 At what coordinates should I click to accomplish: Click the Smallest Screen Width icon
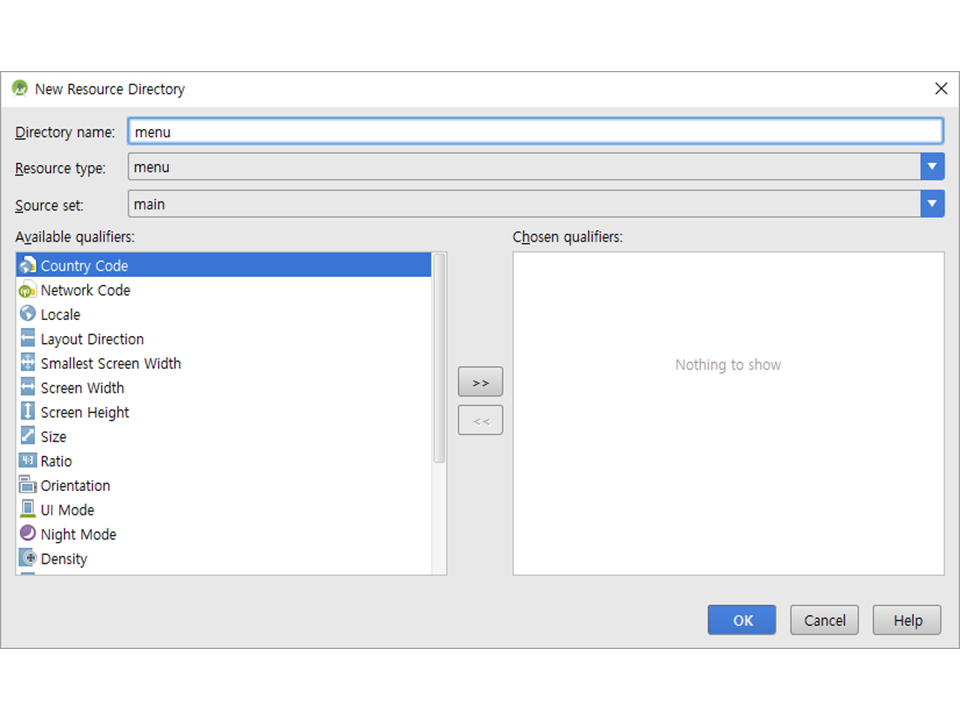[27, 363]
